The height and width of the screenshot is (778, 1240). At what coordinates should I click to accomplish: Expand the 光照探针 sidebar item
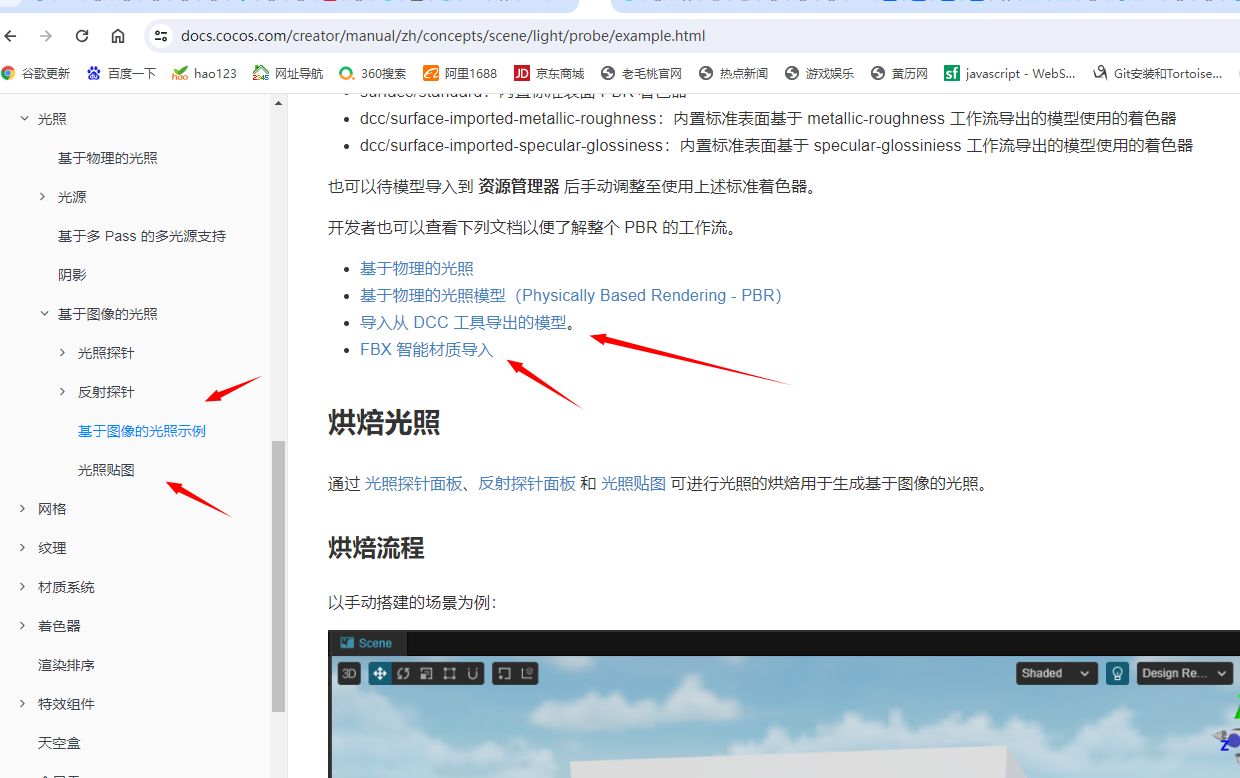click(63, 353)
